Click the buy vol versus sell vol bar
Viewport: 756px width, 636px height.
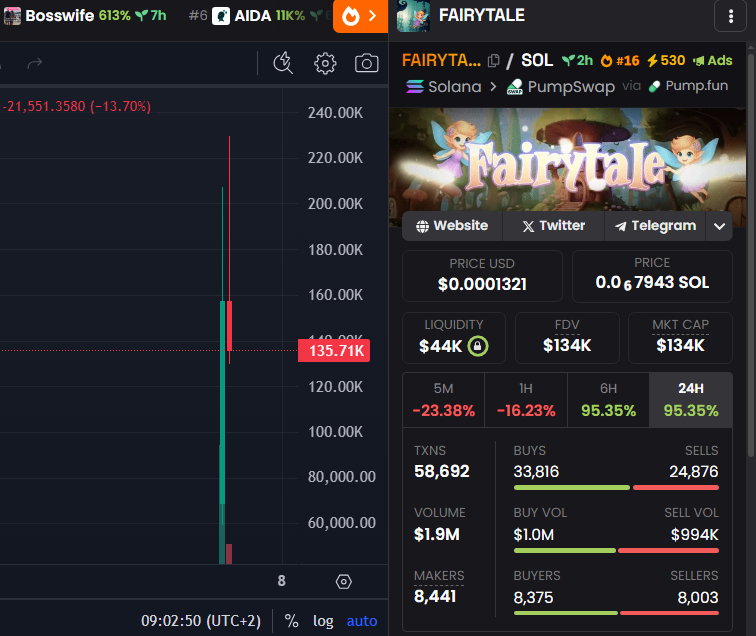[x=616, y=551]
